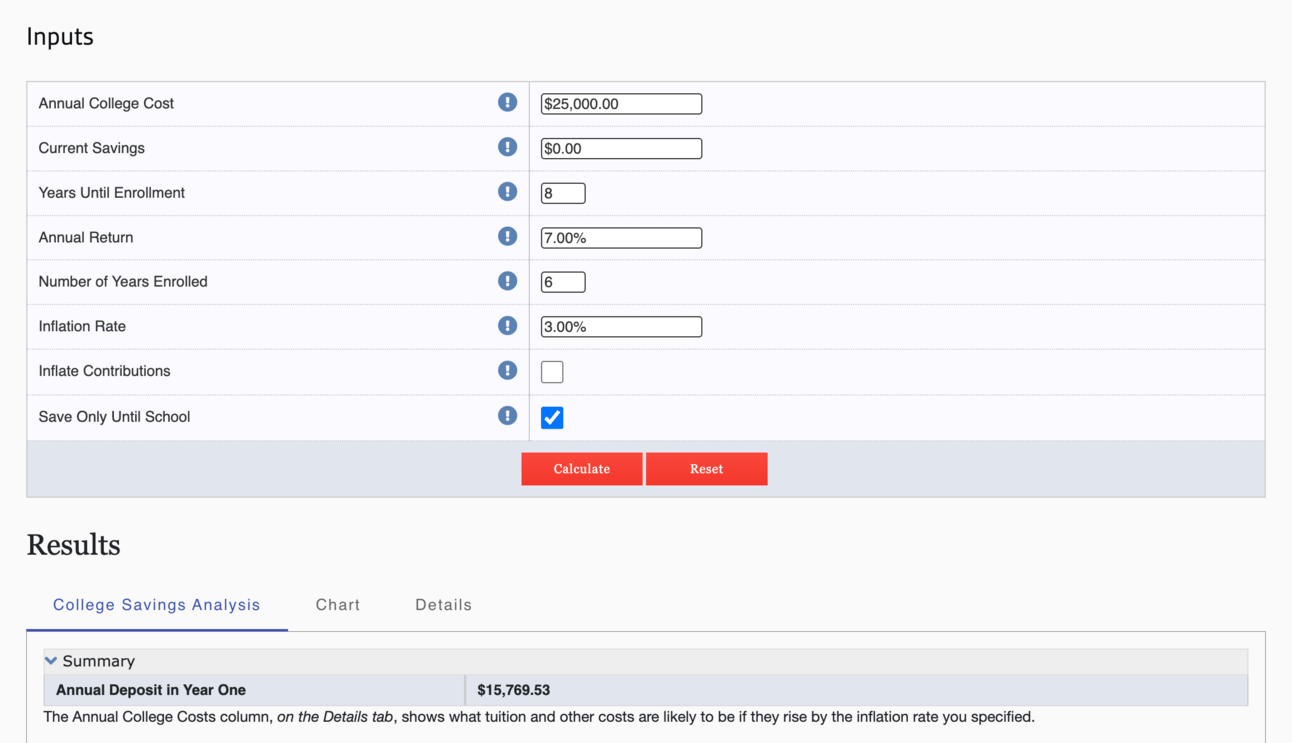Viewport: 1292px width, 743px height.
Task: Switch to the College Savings Analysis tab
Action: pyautogui.click(x=157, y=605)
